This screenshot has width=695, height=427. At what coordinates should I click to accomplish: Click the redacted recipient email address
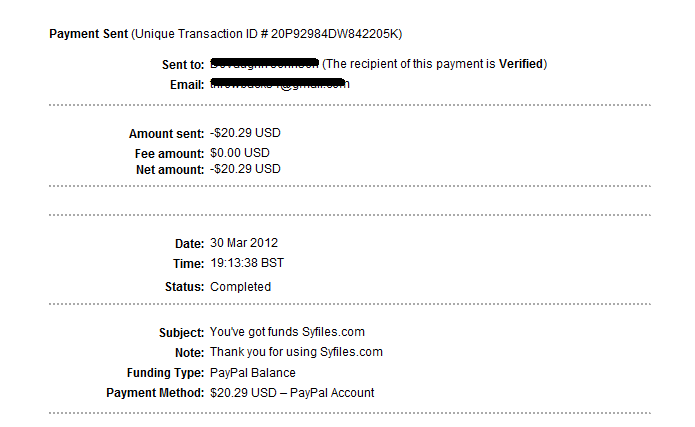(278, 84)
